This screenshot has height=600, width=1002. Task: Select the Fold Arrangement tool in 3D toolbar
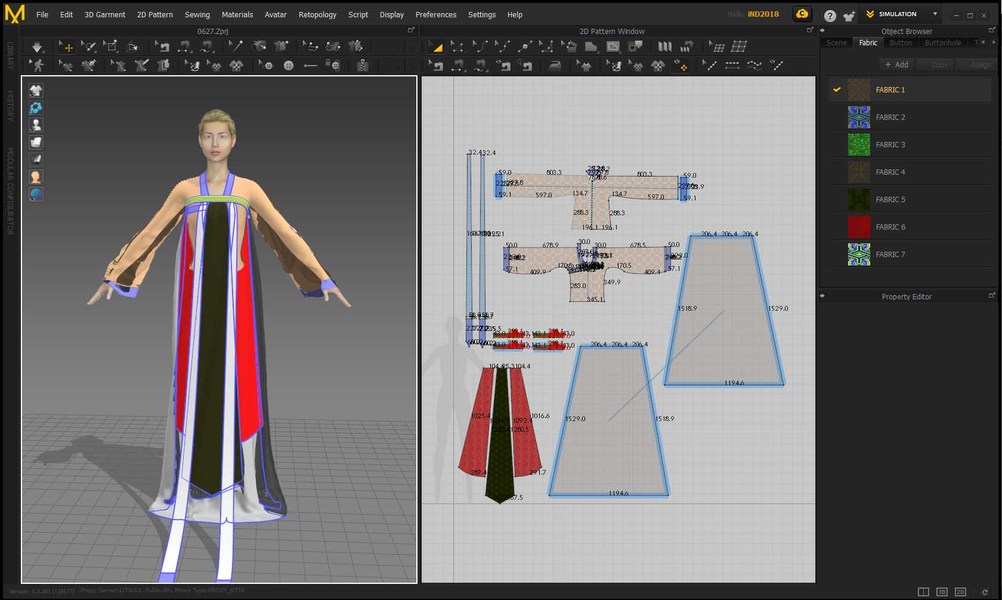133,47
